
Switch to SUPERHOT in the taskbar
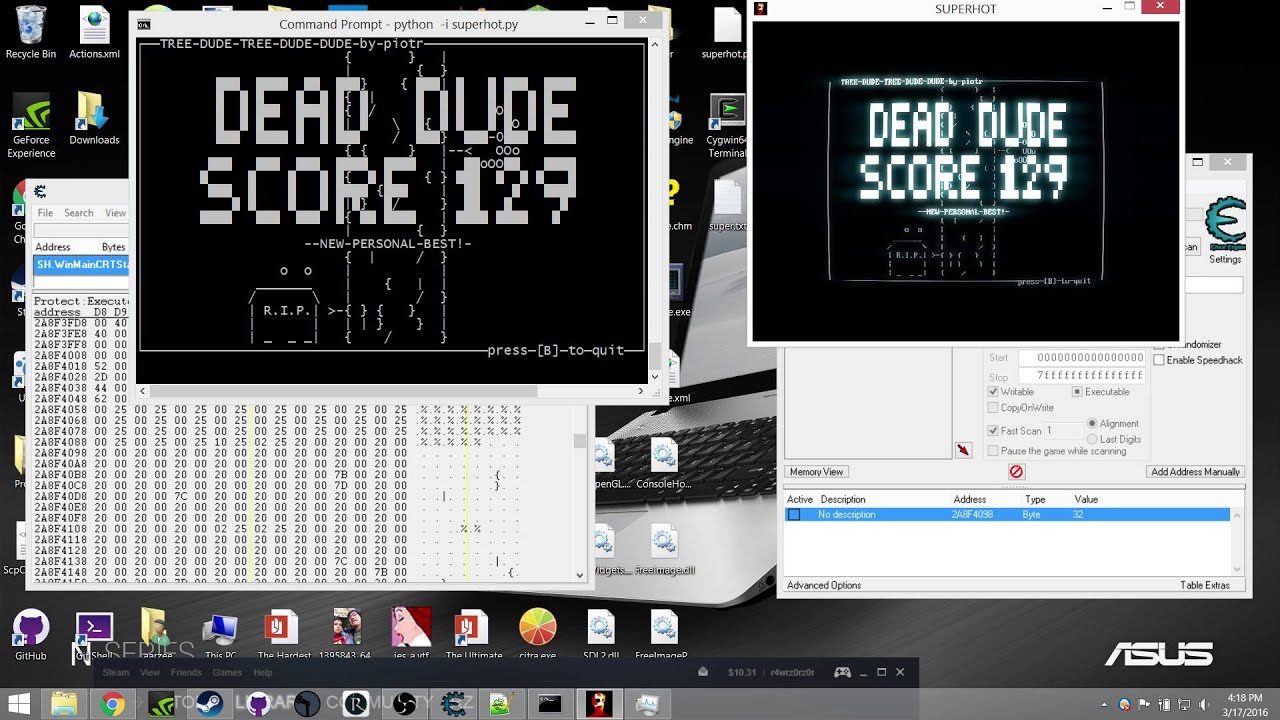click(599, 704)
